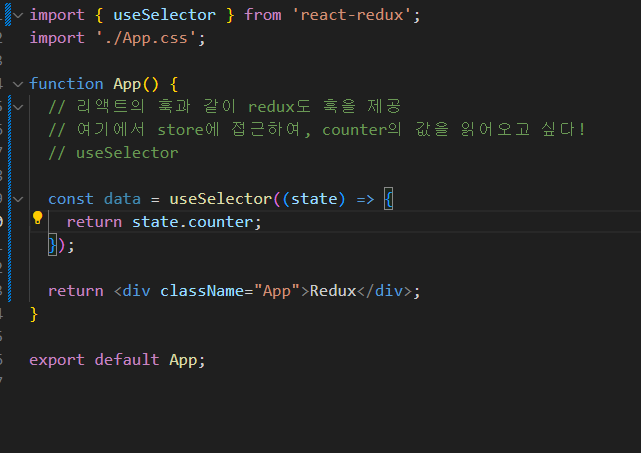Click the App function name in declaration

click(127, 84)
